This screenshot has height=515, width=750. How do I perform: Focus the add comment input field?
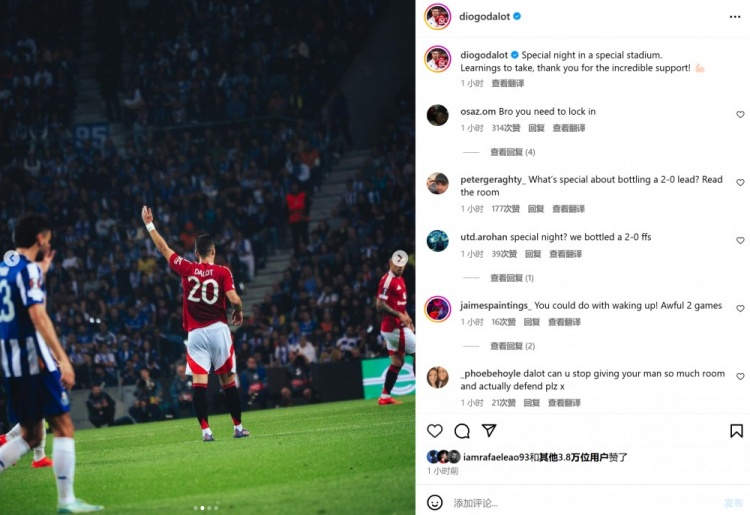point(584,503)
